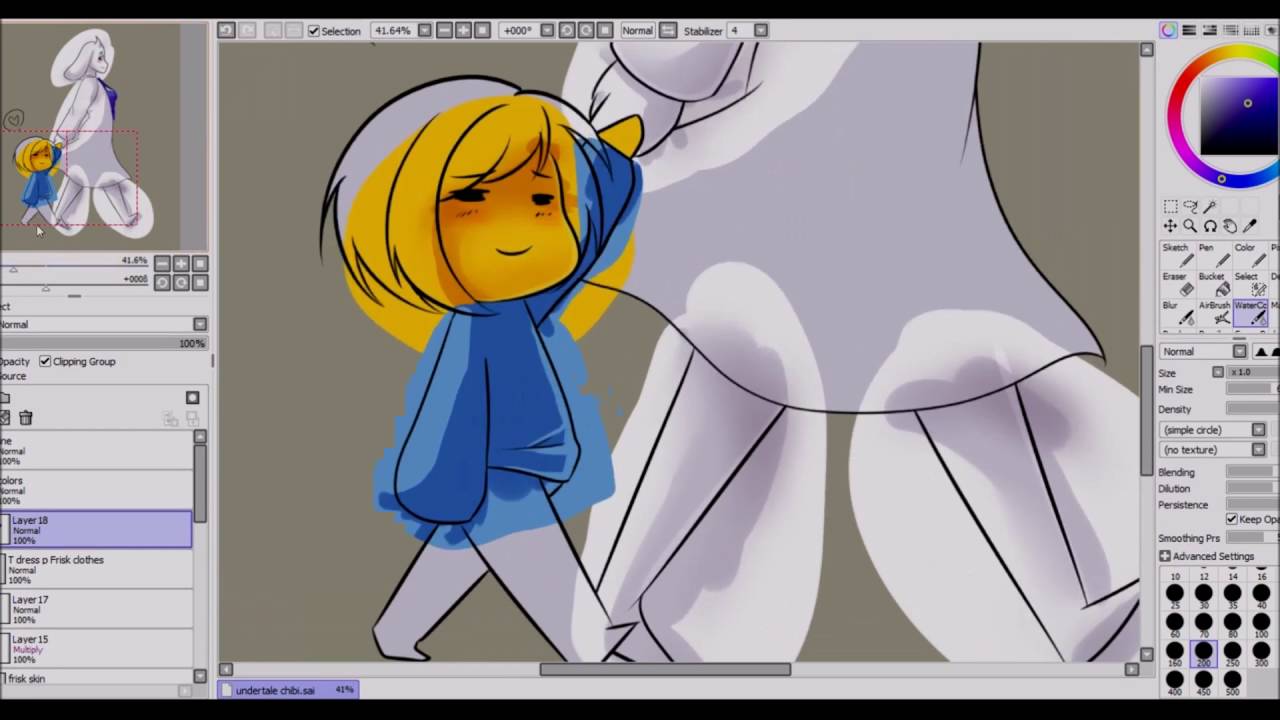This screenshot has width=1280, height=720.
Task: Show the color mixer panel
Action: click(x=1230, y=31)
